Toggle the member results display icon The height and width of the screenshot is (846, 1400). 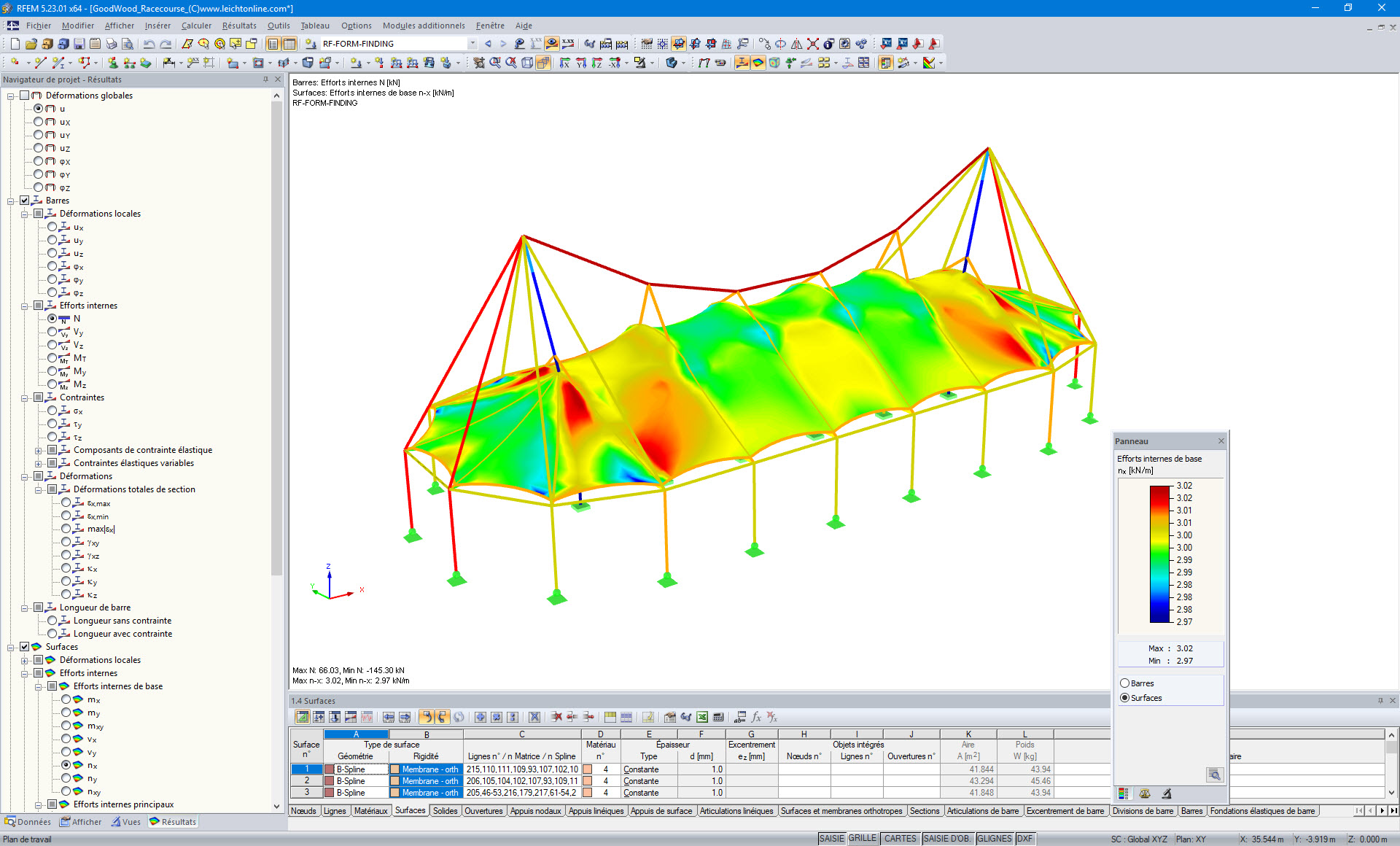[742, 63]
